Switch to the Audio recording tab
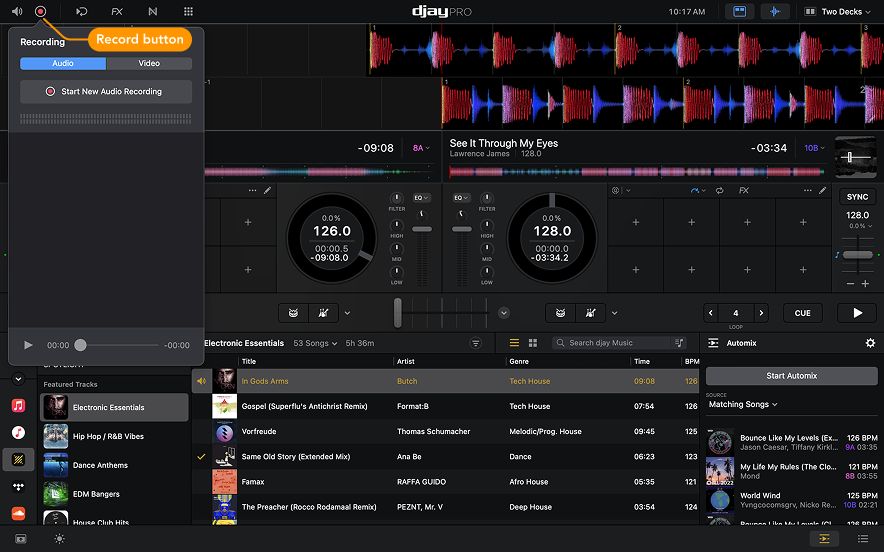 point(63,63)
